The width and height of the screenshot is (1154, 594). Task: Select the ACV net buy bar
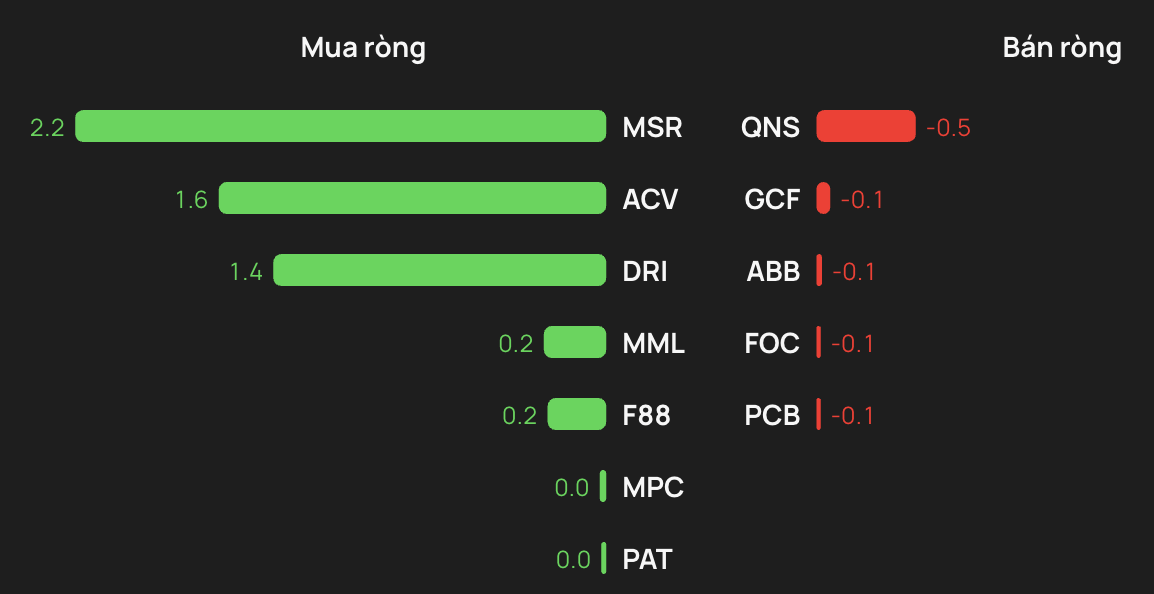click(412, 198)
